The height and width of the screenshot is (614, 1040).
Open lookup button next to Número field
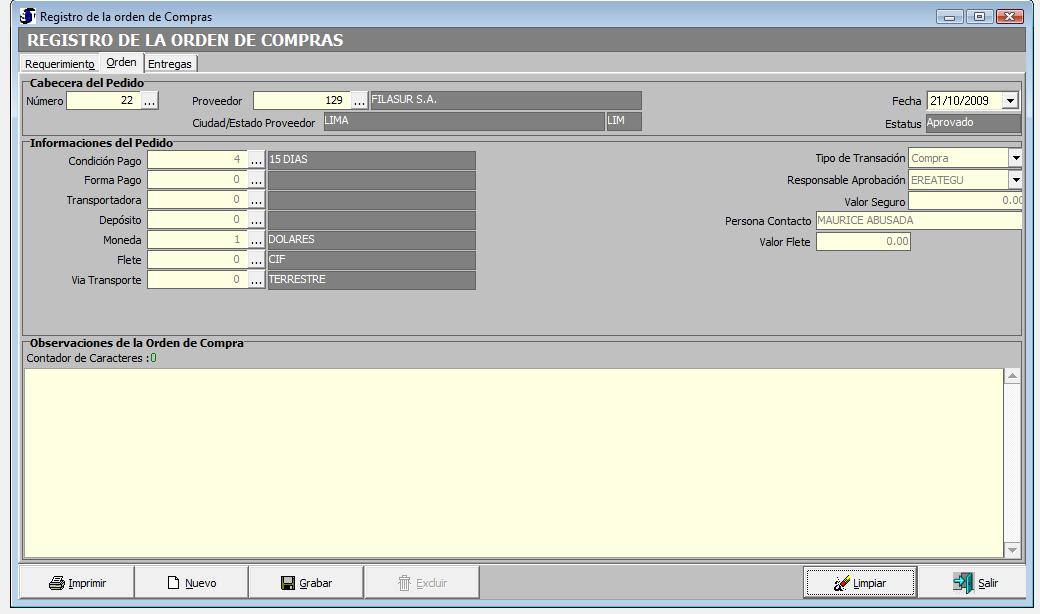(x=149, y=101)
